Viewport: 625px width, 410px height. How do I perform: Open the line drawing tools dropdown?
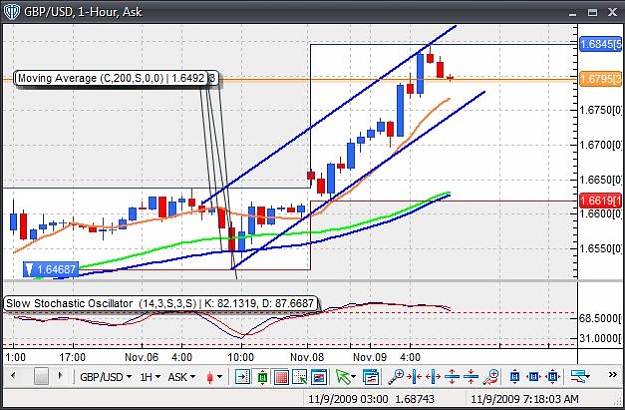click(580, 376)
